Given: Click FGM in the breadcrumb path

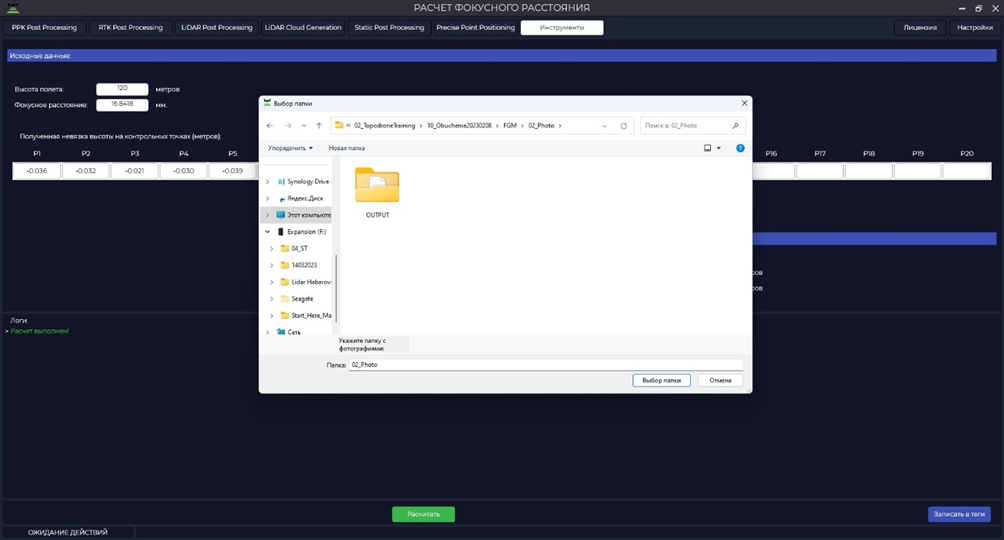Looking at the screenshot, I should click(x=510, y=126).
